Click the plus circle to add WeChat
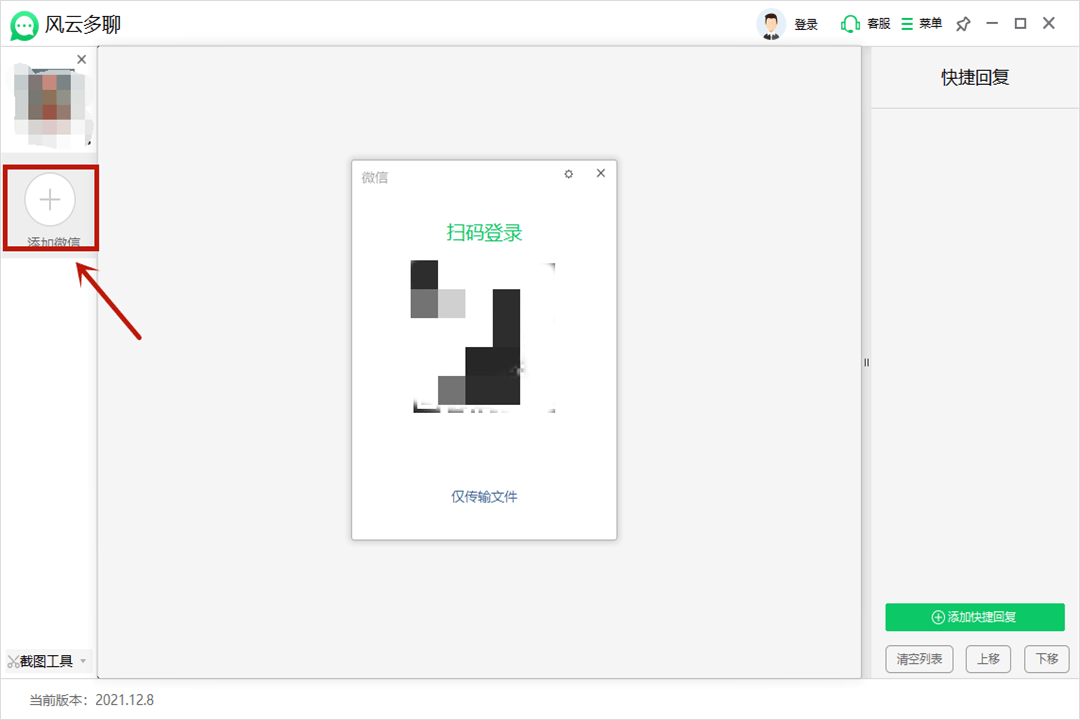Image resolution: width=1080 pixels, height=720 pixels. click(x=50, y=199)
